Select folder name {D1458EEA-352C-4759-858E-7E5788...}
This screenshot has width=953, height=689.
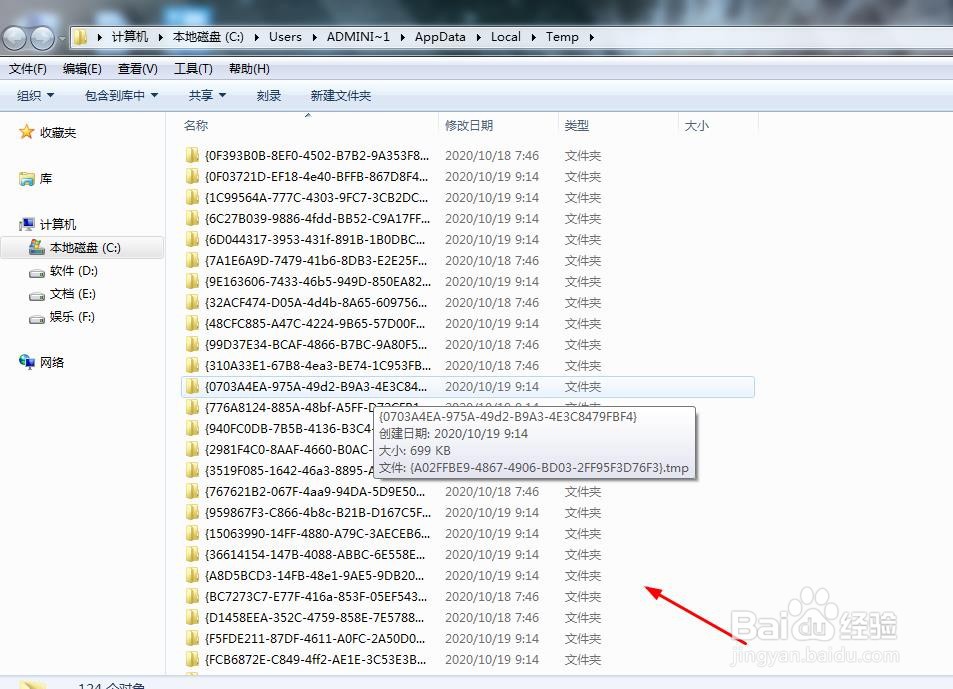pyautogui.click(x=314, y=617)
